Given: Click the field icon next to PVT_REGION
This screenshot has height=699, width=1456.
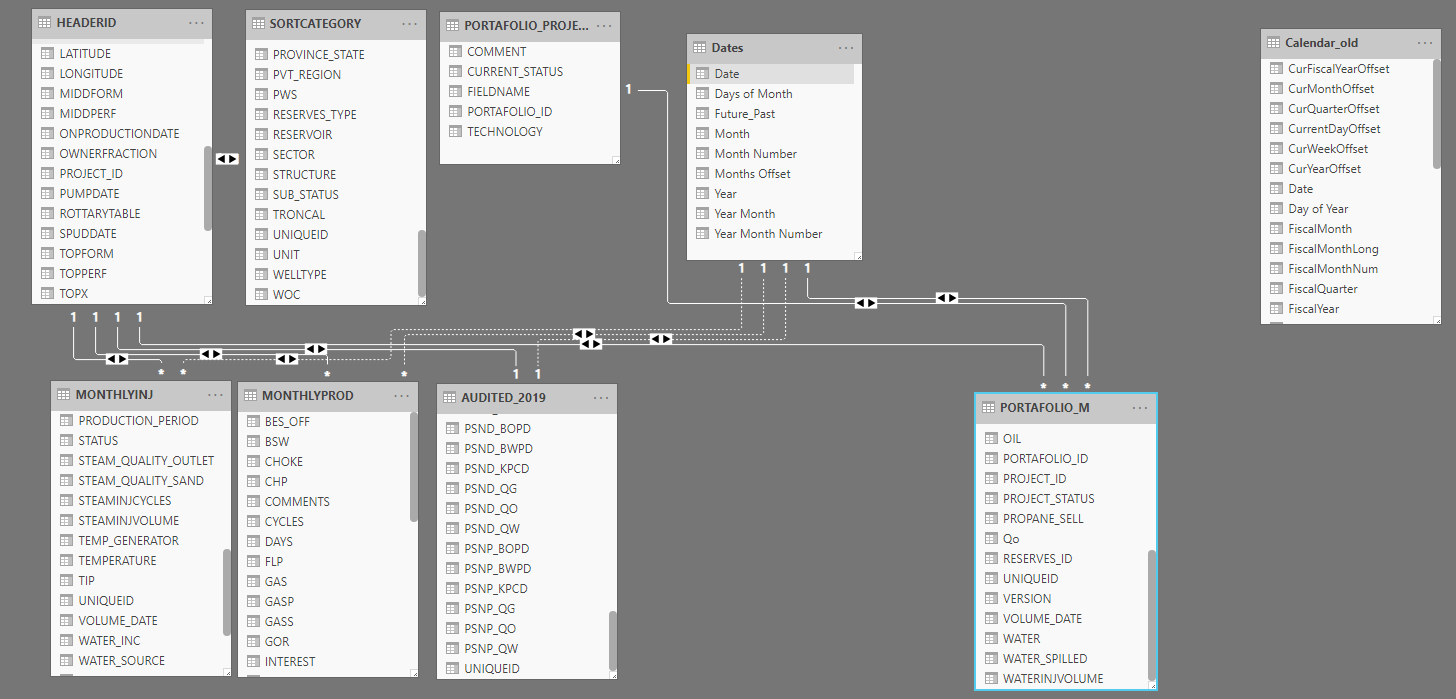Looking at the screenshot, I should pyautogui.click(x=261, y=74).
